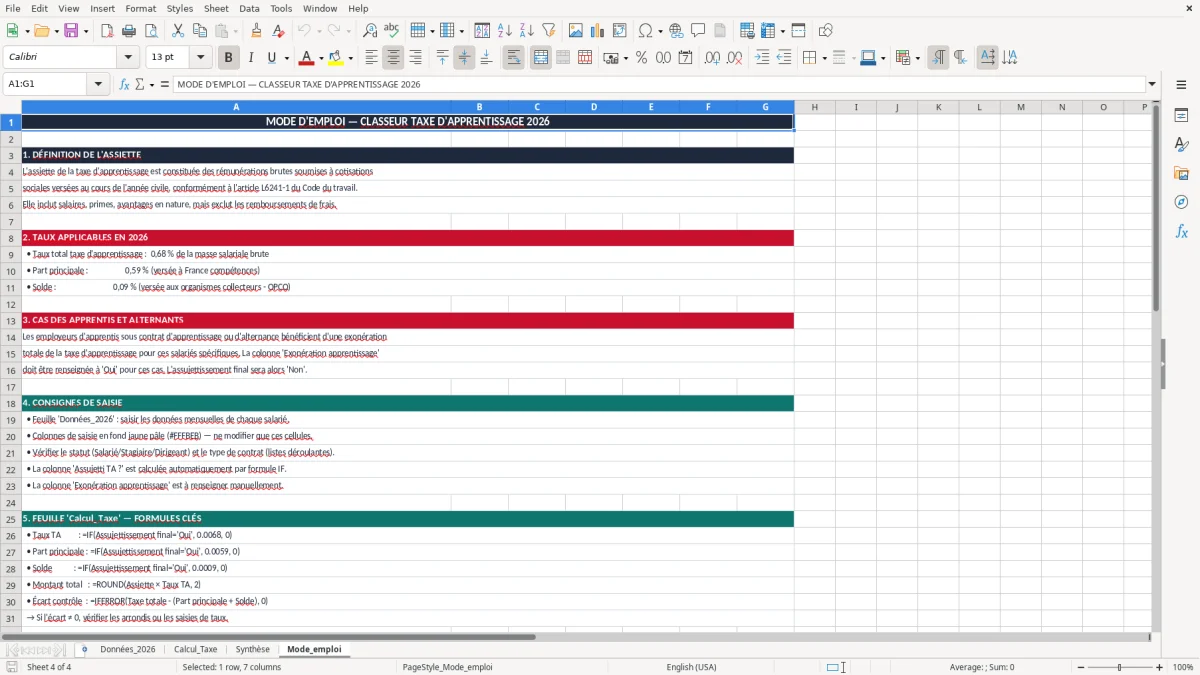Screen dimensions: 1200x675
Task: Open the font name dropdown
Action: [127, 58]
